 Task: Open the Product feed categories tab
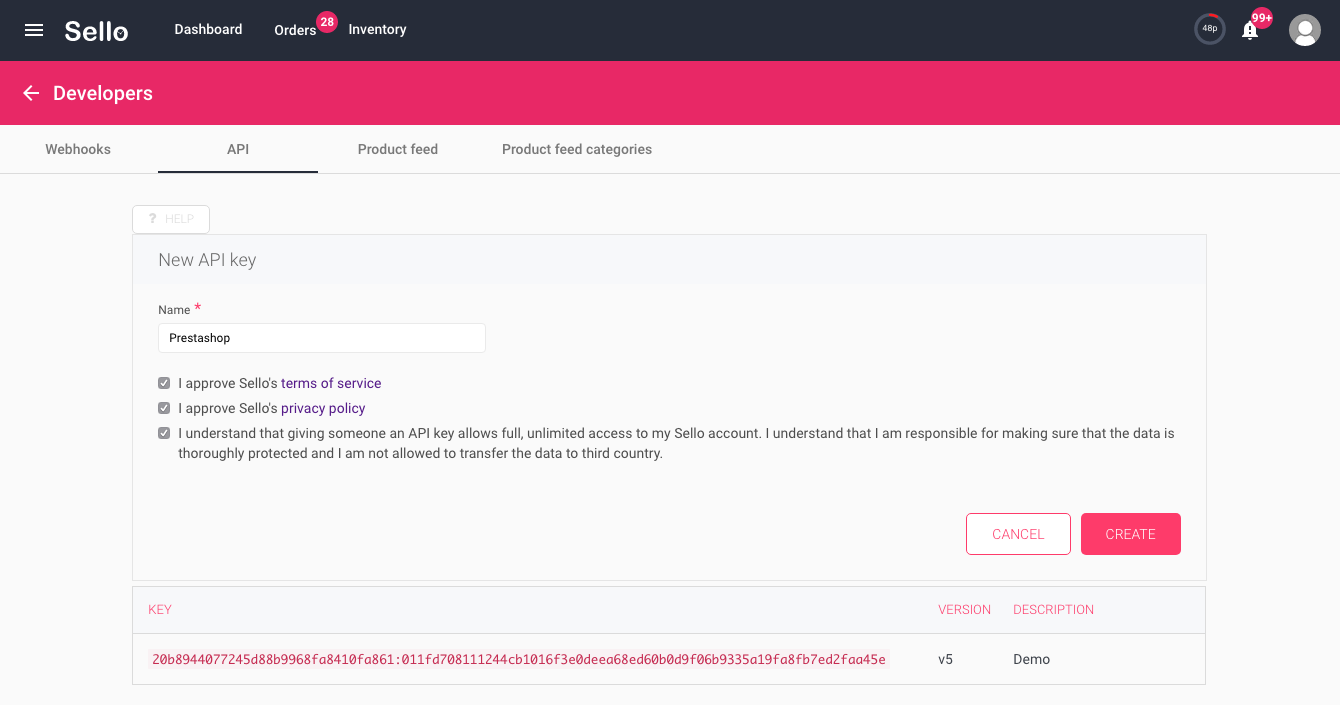(577, 149)
